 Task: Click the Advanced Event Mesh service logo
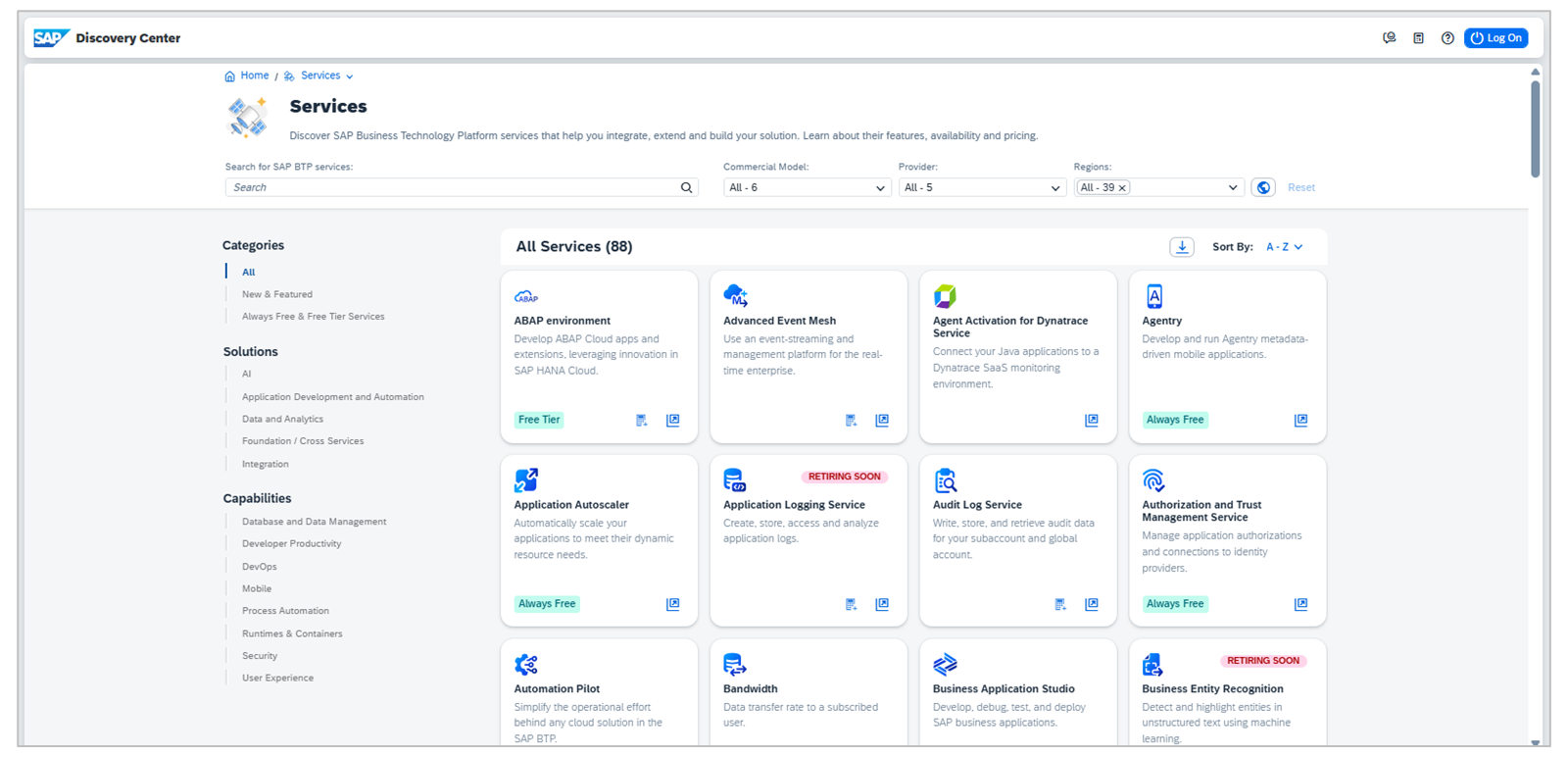tap(735, 295)
